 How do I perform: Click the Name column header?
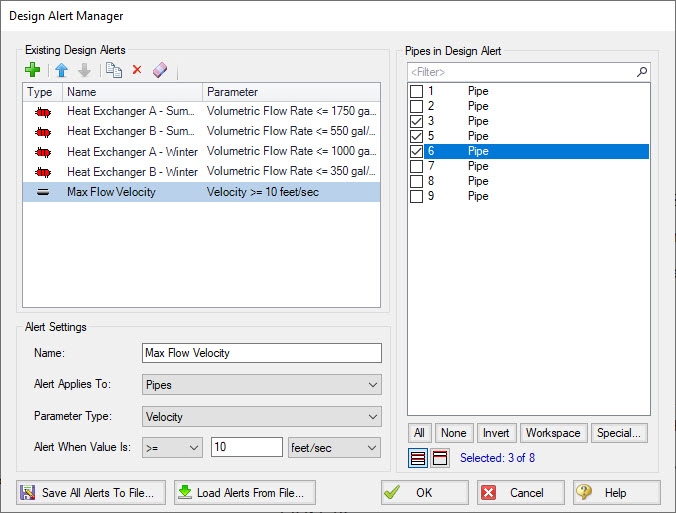pos(132,92)
